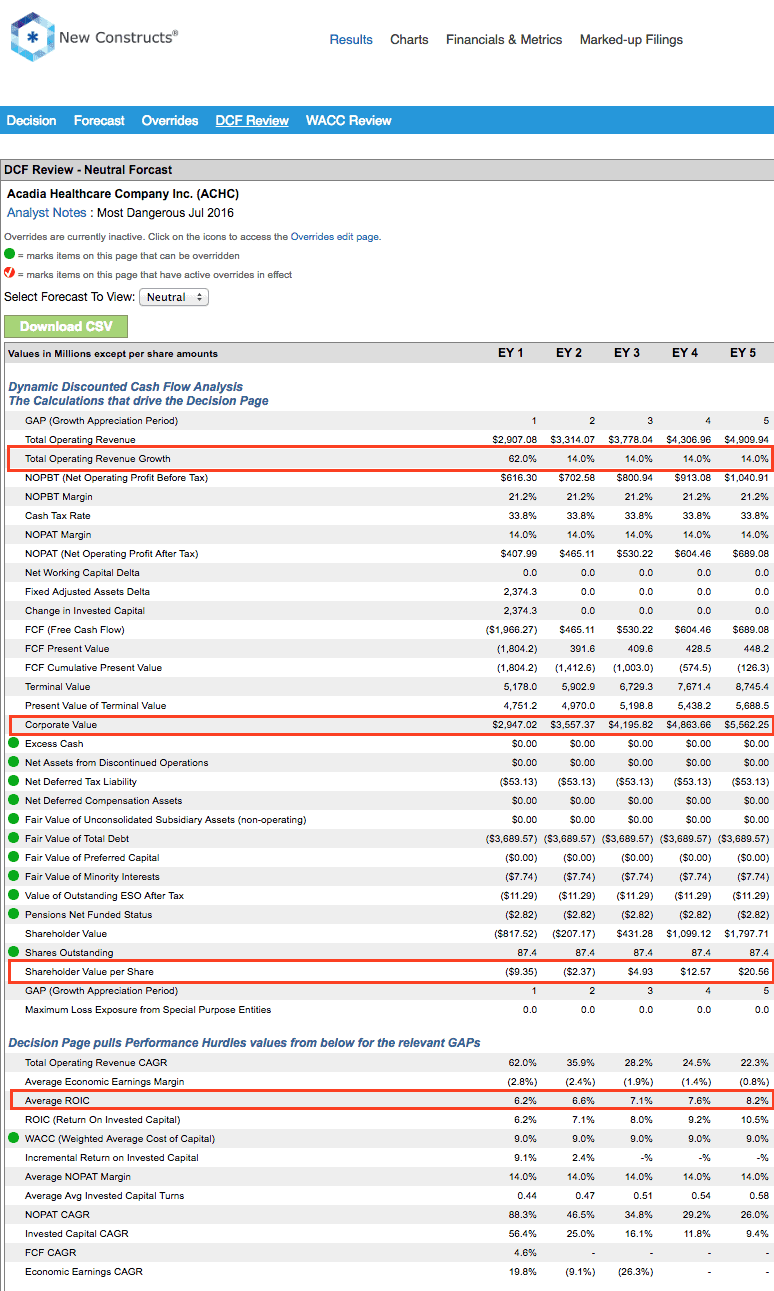Screen dimensions: 774x1291
Task: Click override dot beside Shares Outstanding
Action: click(x=14, y=952)
